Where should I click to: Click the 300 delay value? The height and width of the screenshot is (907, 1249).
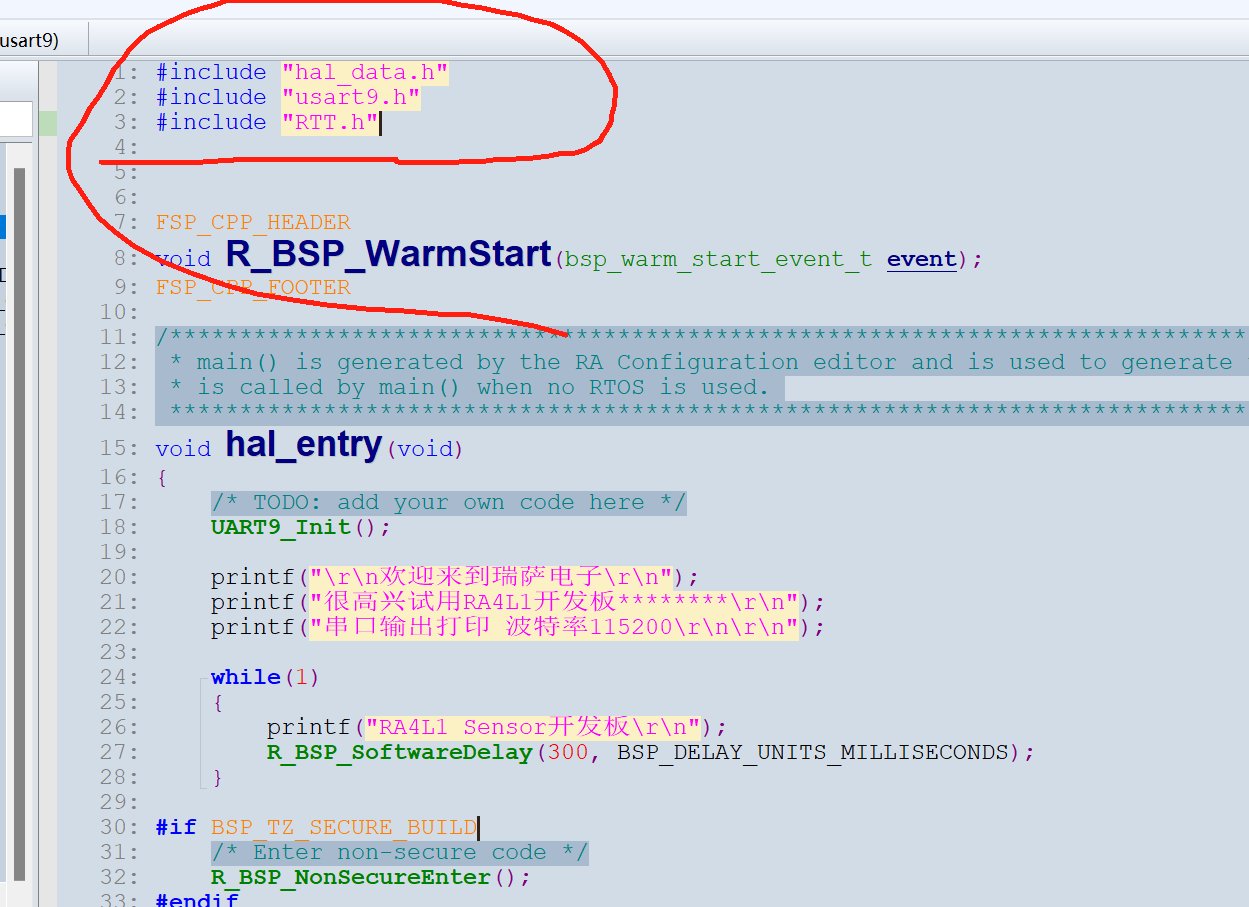click(568, 752)
